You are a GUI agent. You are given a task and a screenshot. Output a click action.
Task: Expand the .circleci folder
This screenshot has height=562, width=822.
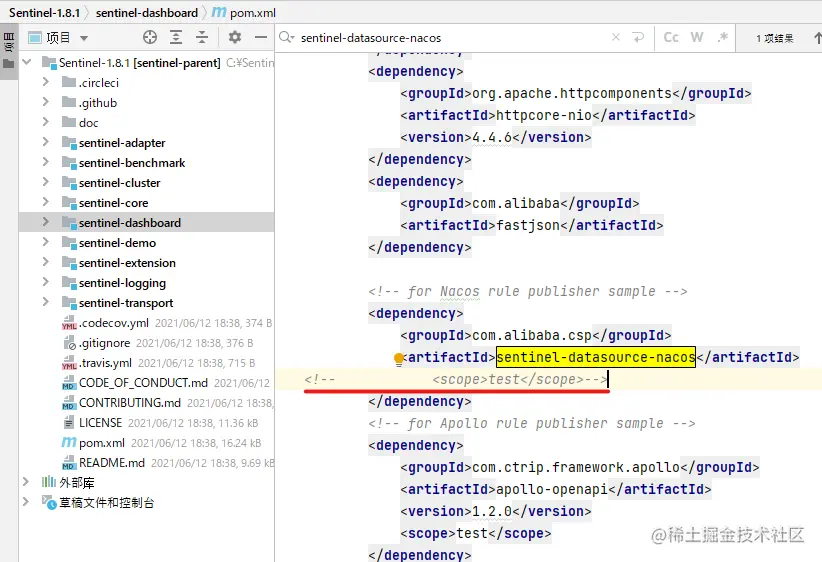(x=45, y=82)
